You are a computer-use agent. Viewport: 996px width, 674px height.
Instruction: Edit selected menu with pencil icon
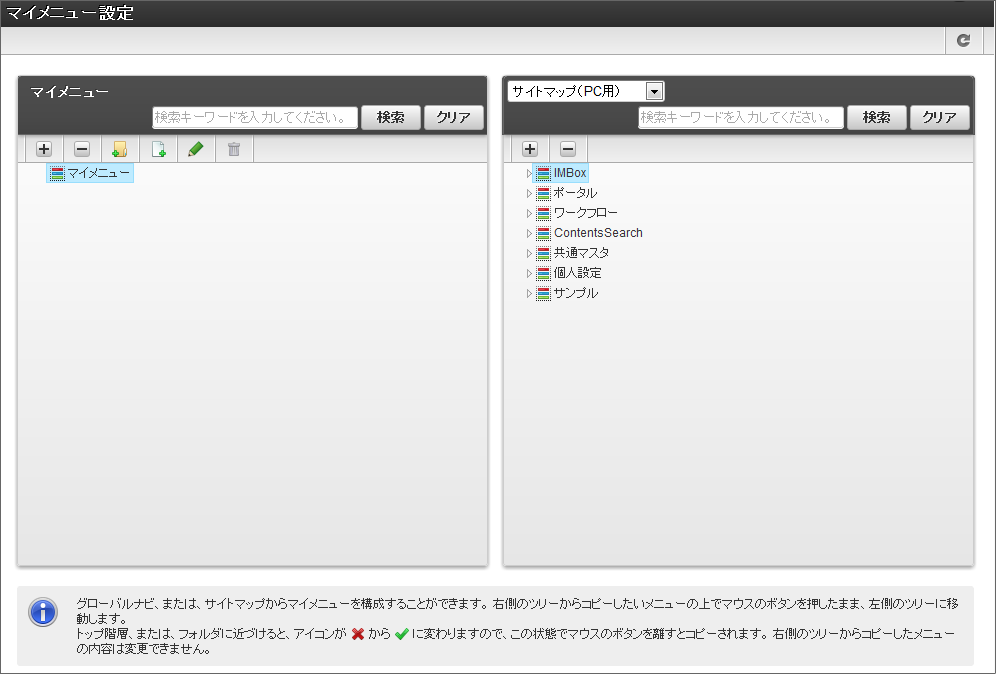tap(196, 149)
